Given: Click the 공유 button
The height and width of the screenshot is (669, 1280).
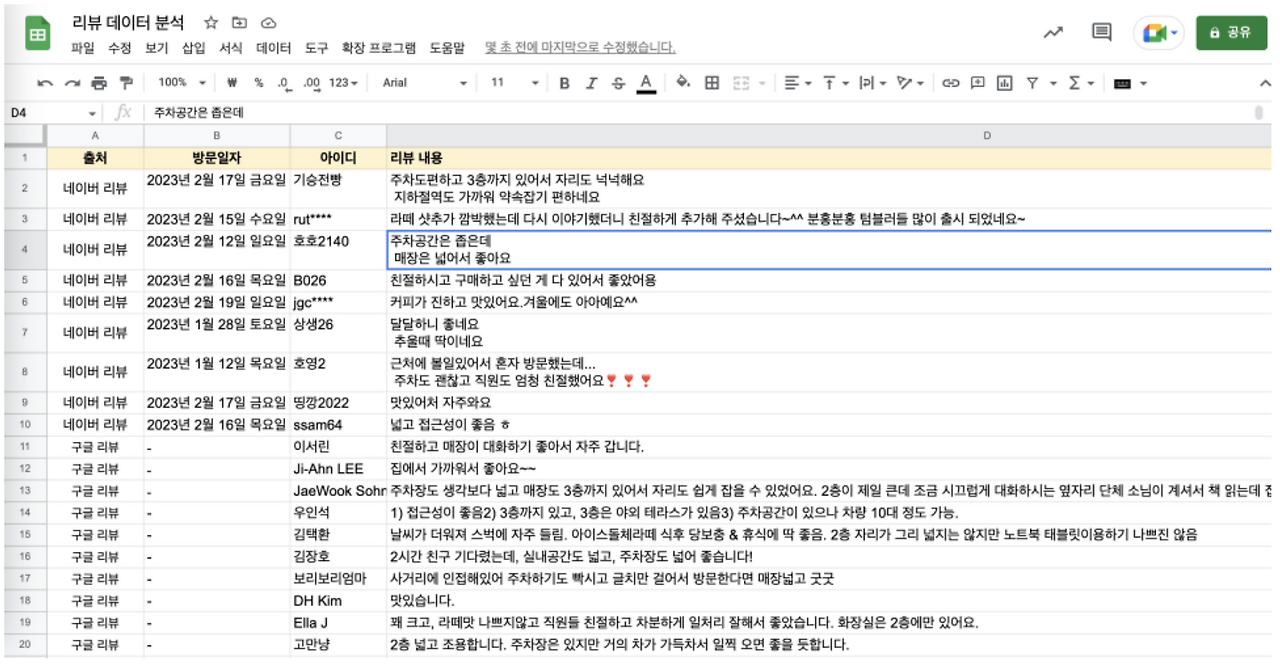Looking at the screenshot, I should [1232, 31].
